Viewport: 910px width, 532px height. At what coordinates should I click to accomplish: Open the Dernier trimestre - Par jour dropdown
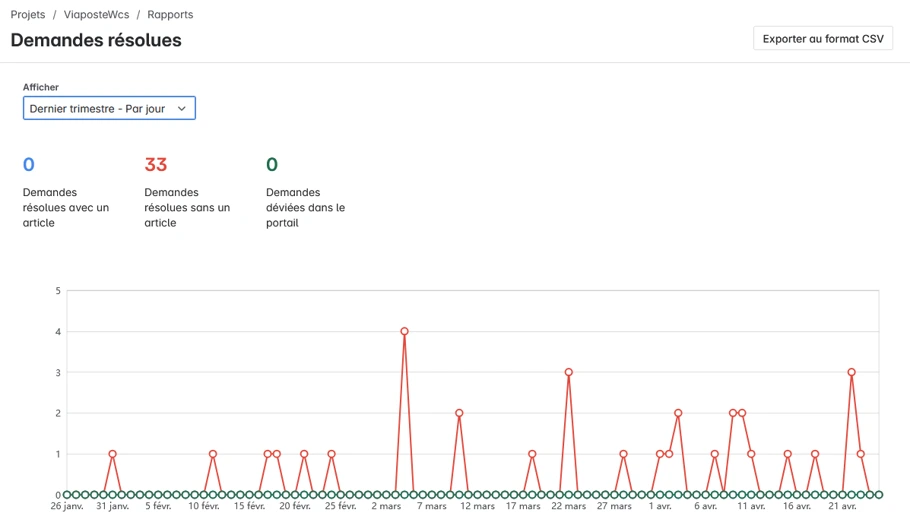(109, 108)
